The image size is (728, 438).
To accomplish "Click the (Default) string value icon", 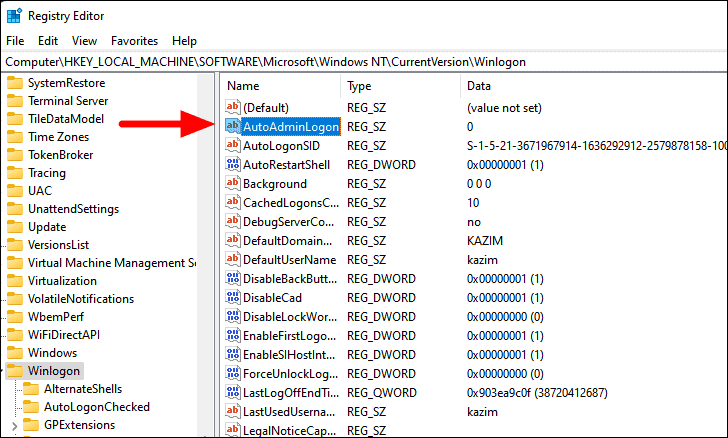I will (233, 107).
